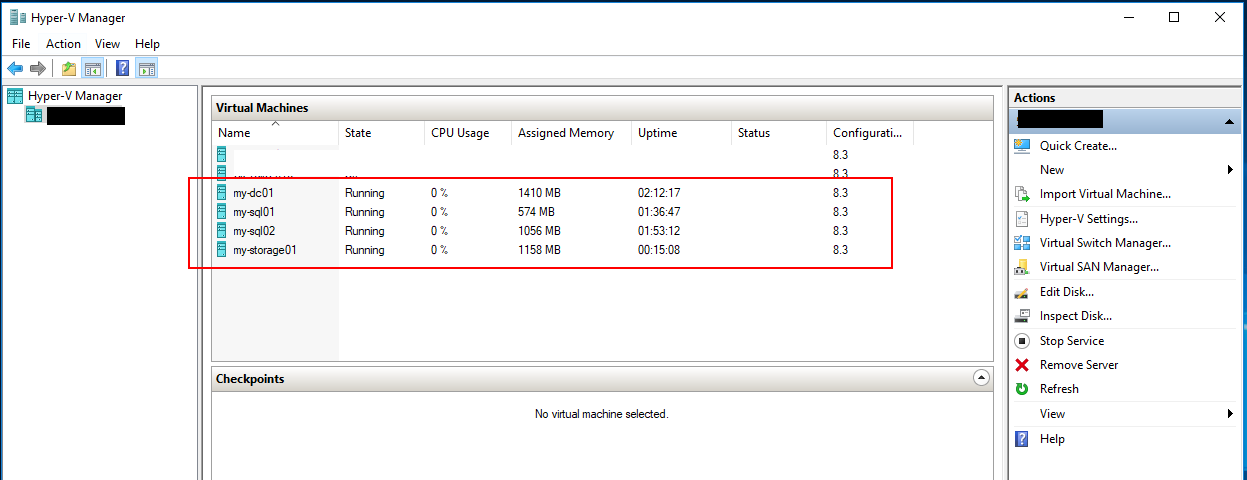1247x480 pixels.
Task: Click the blue Help question-mark toolbar icon
Action: pyautogui.click(x=122, y=68)
